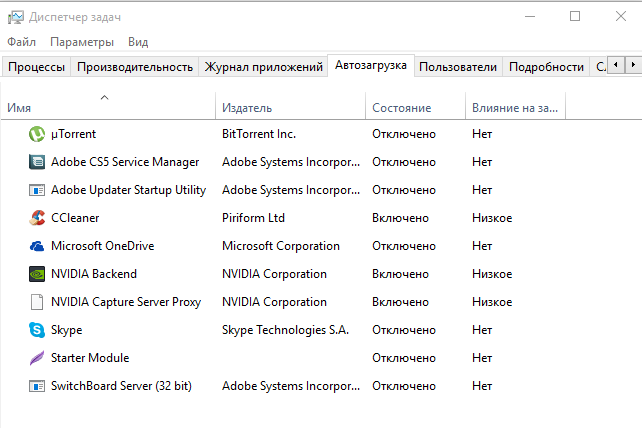Image resolution: width=642 pixels, height=428 pixels.
Task: Select the CCleaner entry name
Action: click(75, 218)
